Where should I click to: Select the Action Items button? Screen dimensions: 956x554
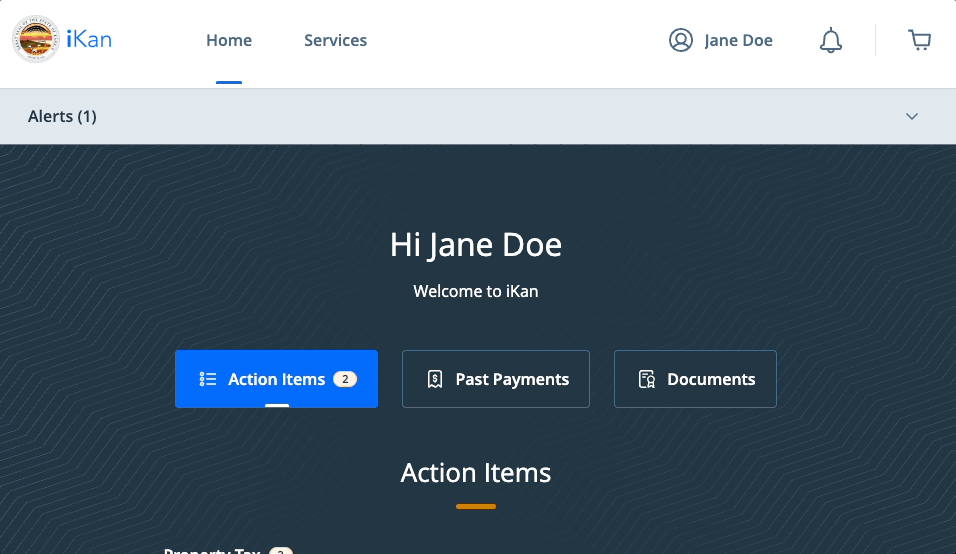(x=276, y=379)
